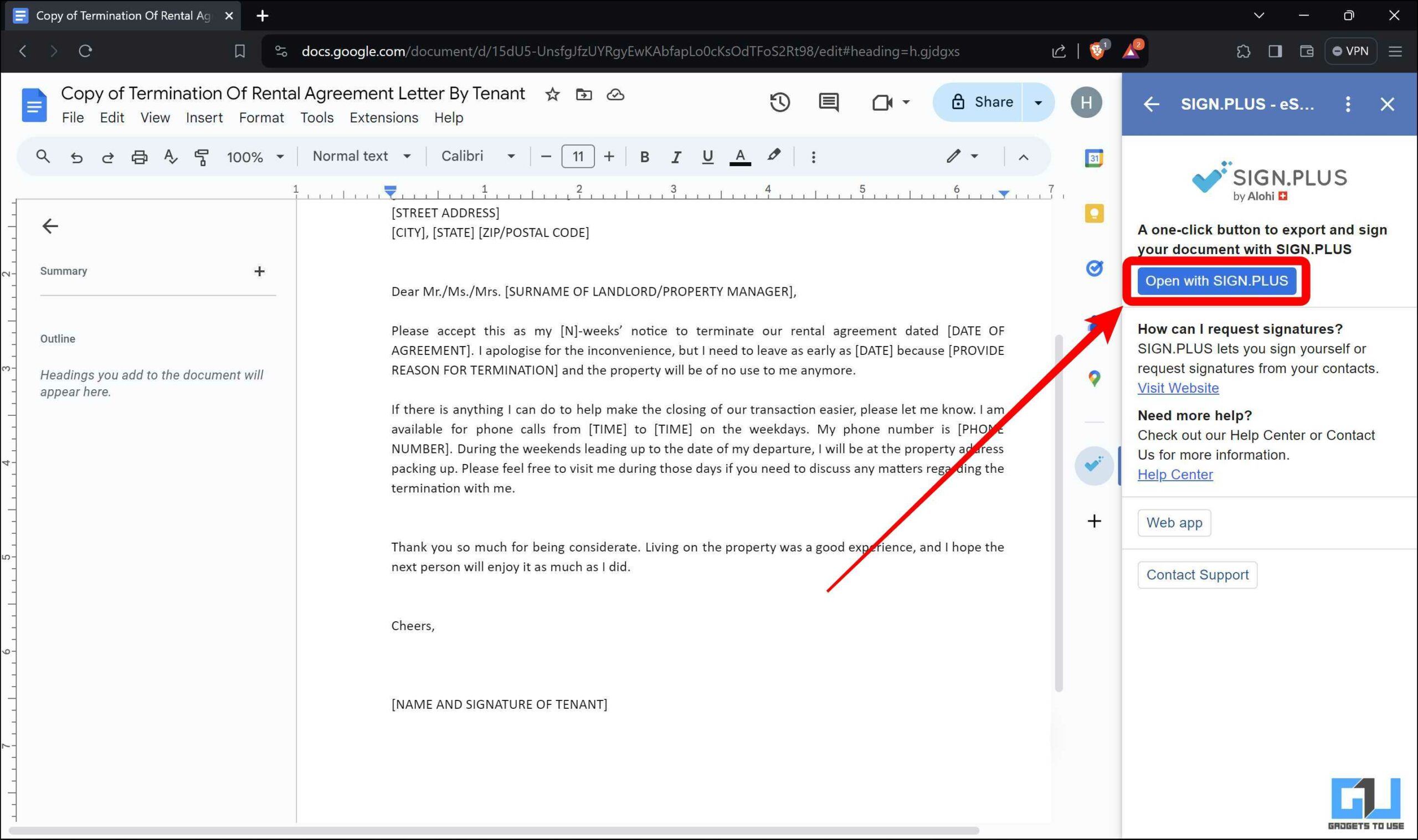
Task: Open SIGN.PLUS panel three-dot menu
Action: point(1347,104)
